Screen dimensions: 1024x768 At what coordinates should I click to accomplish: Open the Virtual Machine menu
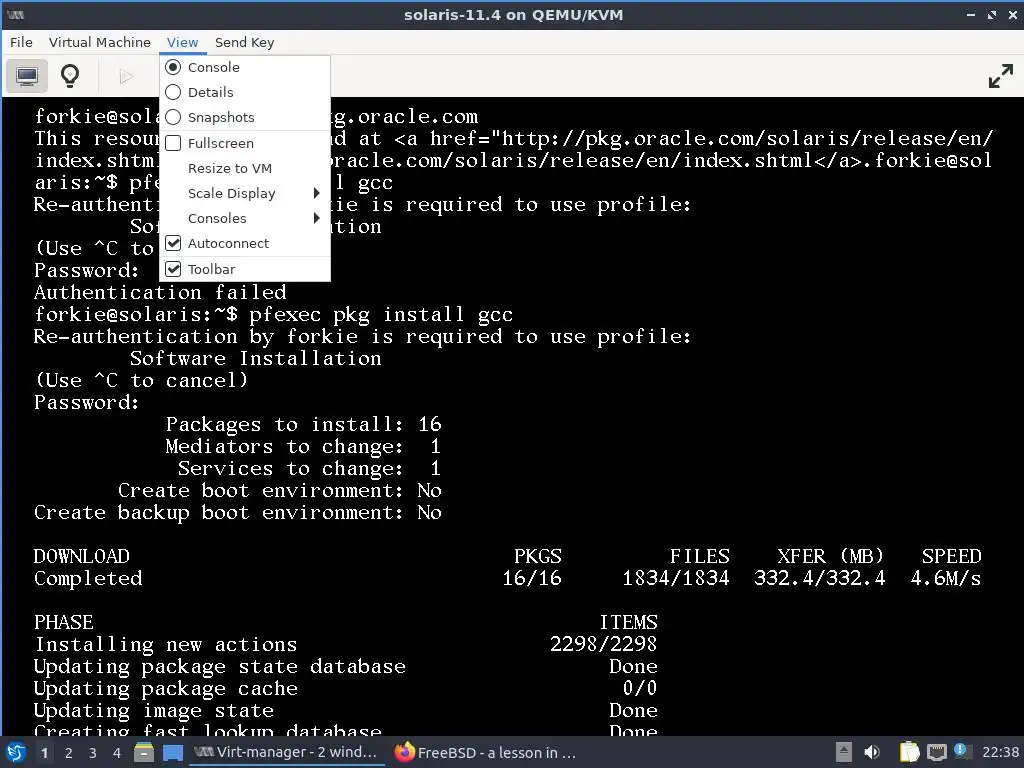click(99, 42)
